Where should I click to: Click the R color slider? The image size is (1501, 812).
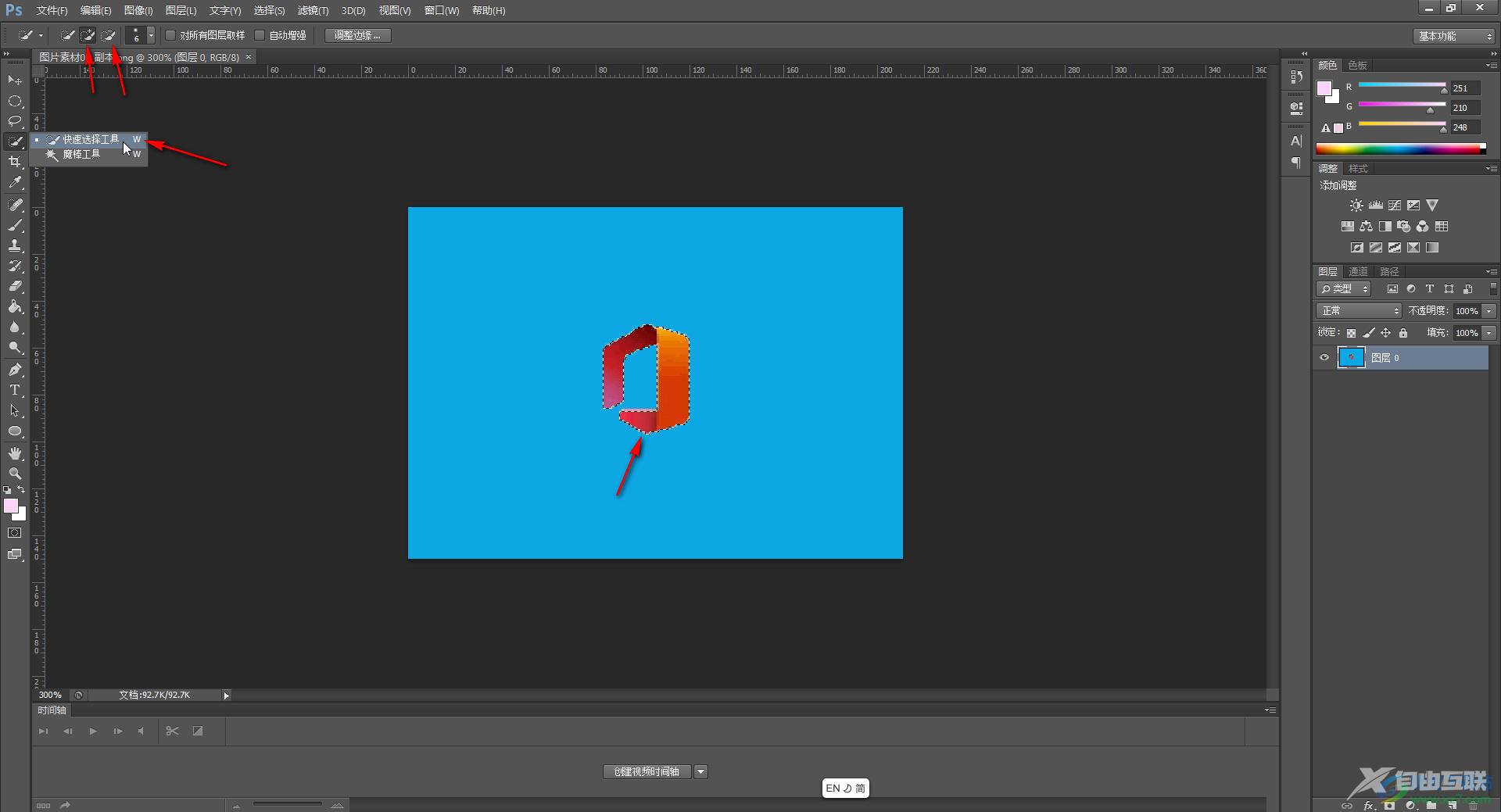tap(1402, 85)
